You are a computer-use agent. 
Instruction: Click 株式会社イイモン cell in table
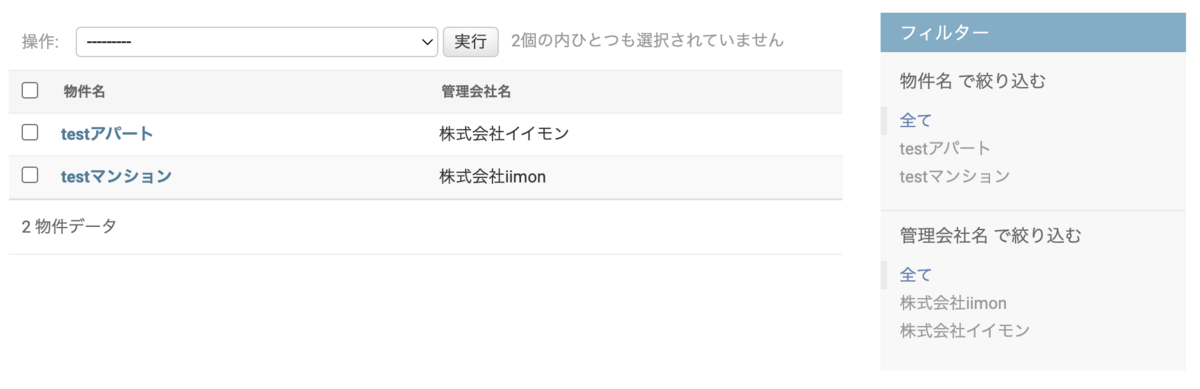click(x=505, y=133)
